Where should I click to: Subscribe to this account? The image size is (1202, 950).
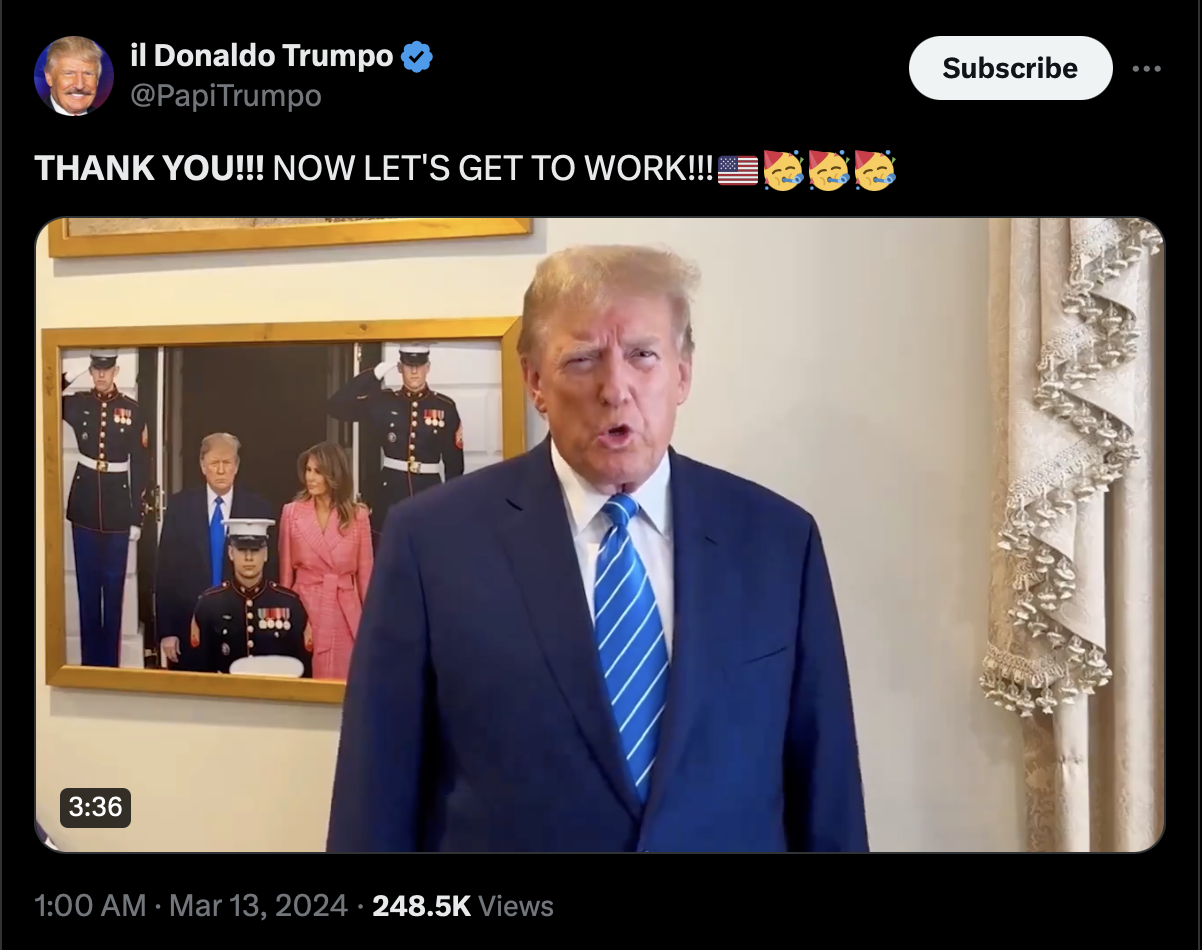coord(1010,68)
